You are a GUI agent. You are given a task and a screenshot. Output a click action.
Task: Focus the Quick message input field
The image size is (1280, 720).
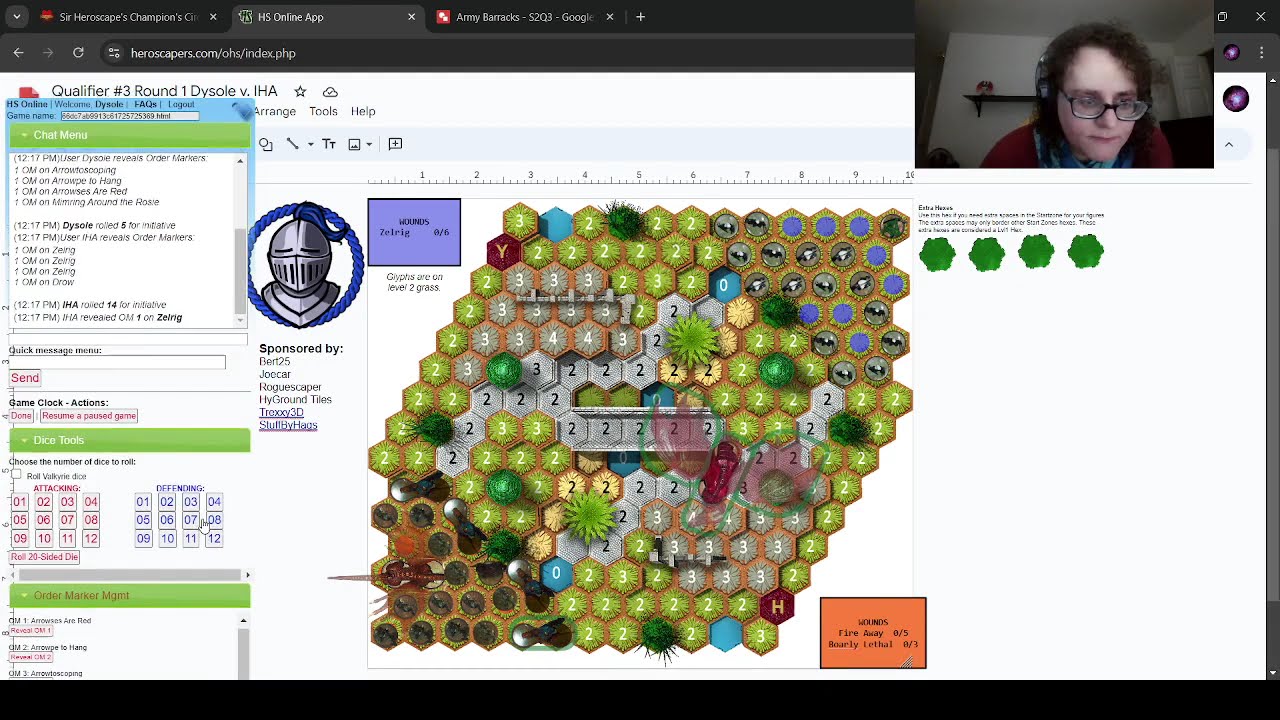coord(117,362)
